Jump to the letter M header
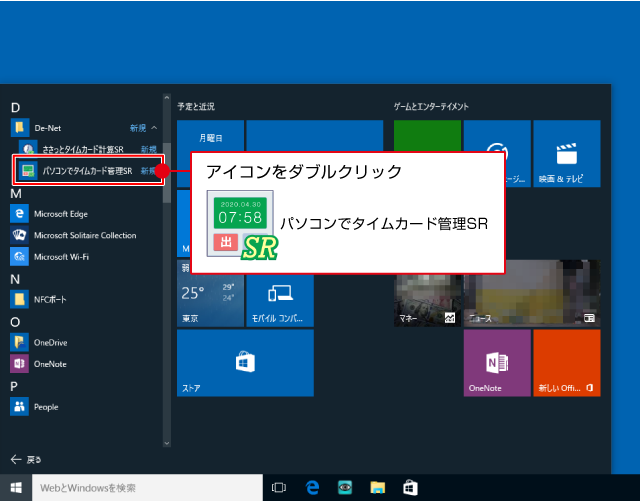The width and height of the screenshot is (641, 501). 16,193
